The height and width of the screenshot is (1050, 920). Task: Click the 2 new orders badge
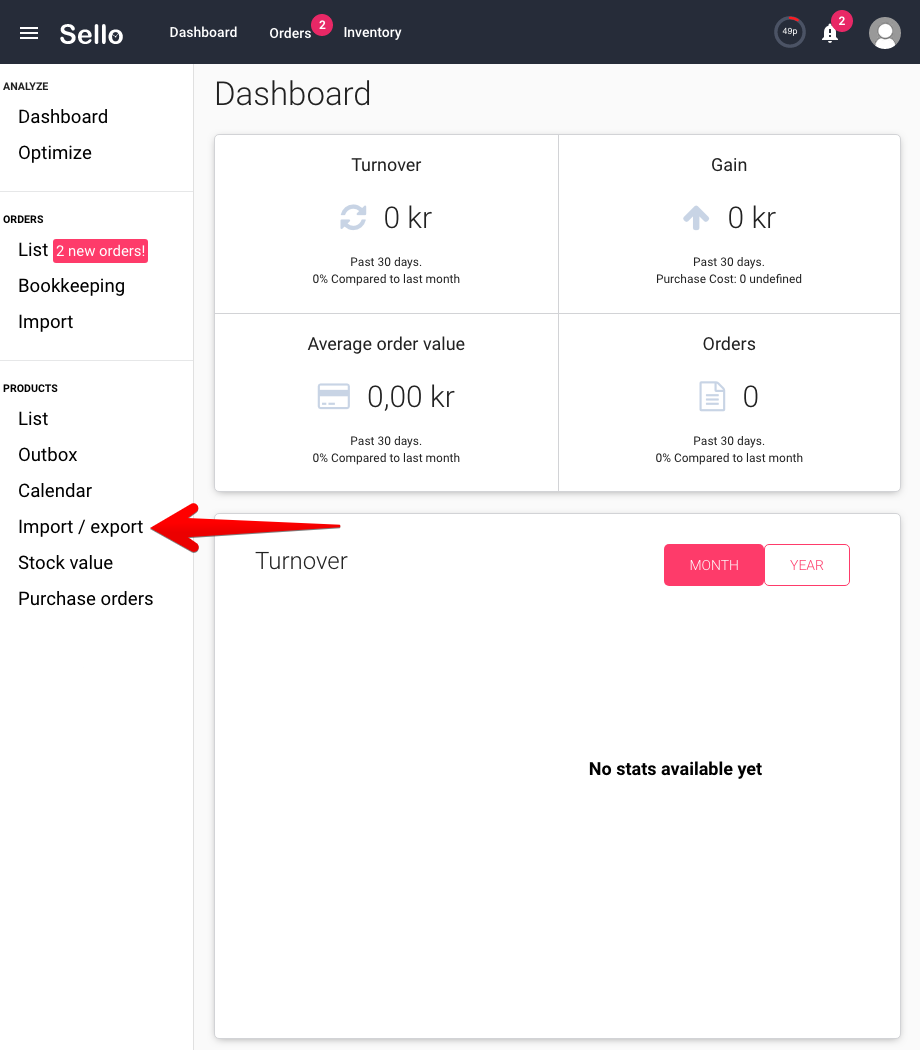point(100,251)
